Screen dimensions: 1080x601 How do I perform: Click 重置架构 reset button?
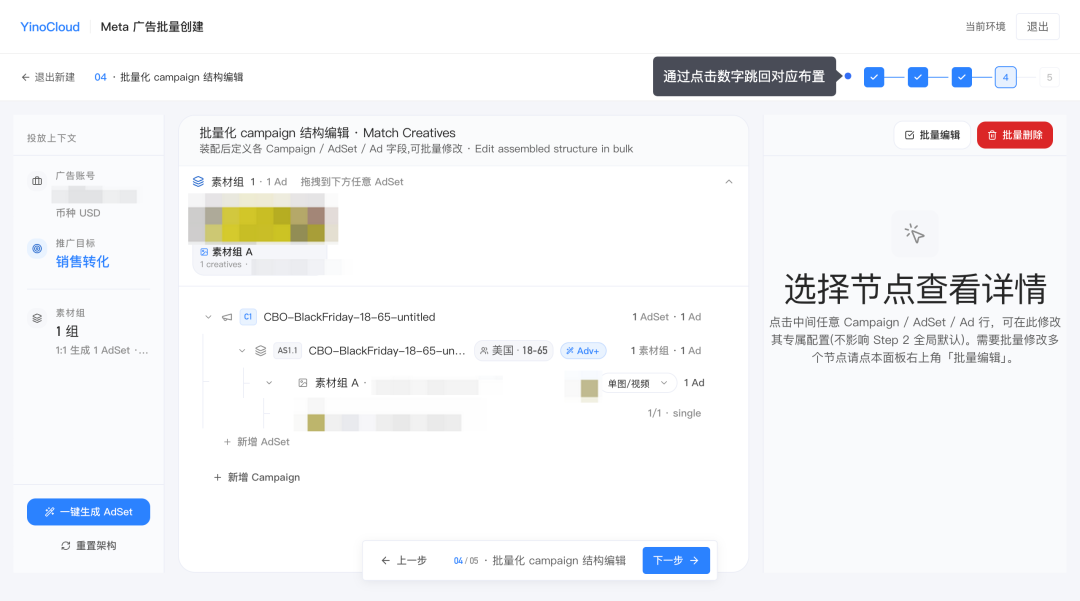pyautogui.click(x=88, y=545)
